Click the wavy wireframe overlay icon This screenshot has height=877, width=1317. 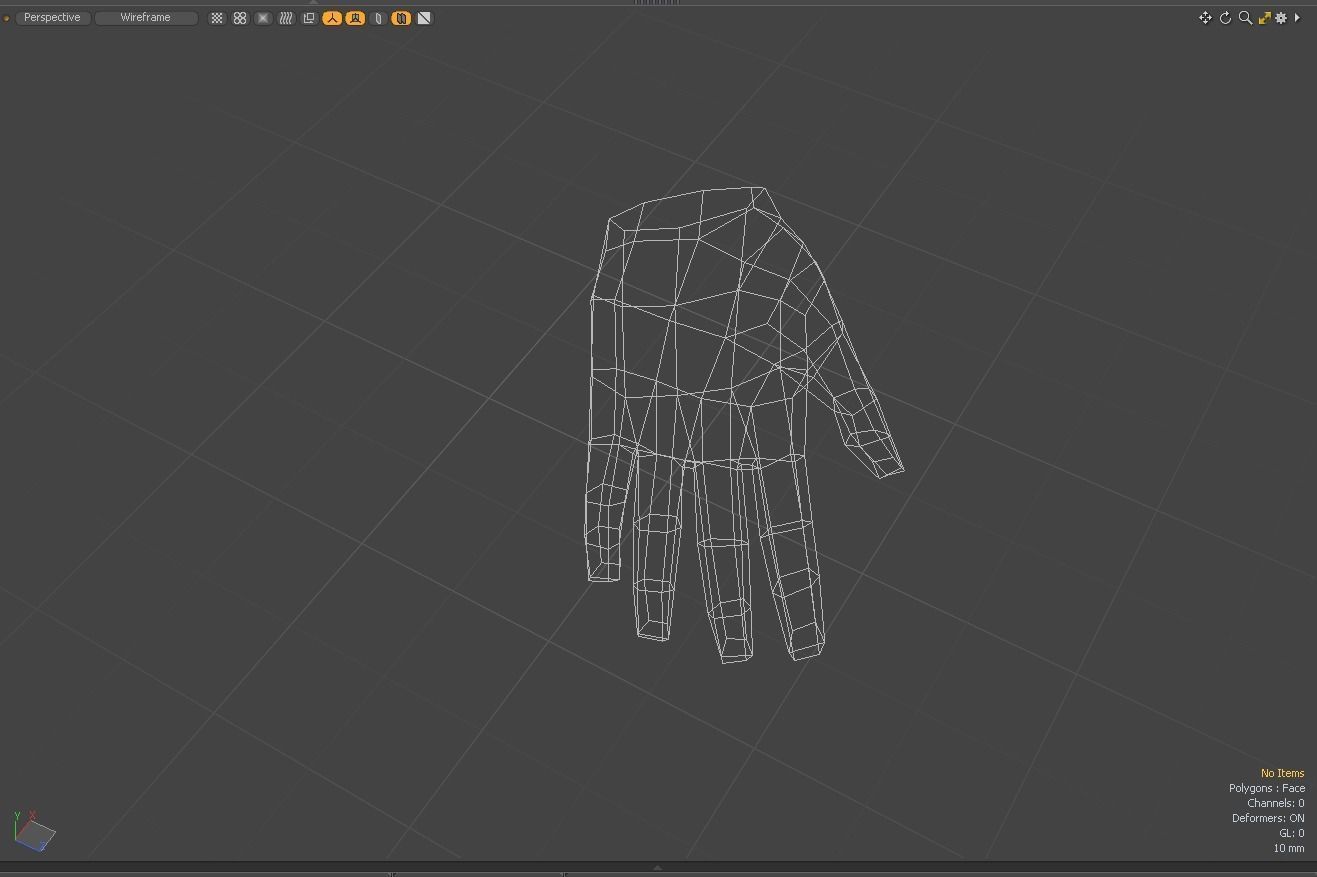[x=286, y=17]
